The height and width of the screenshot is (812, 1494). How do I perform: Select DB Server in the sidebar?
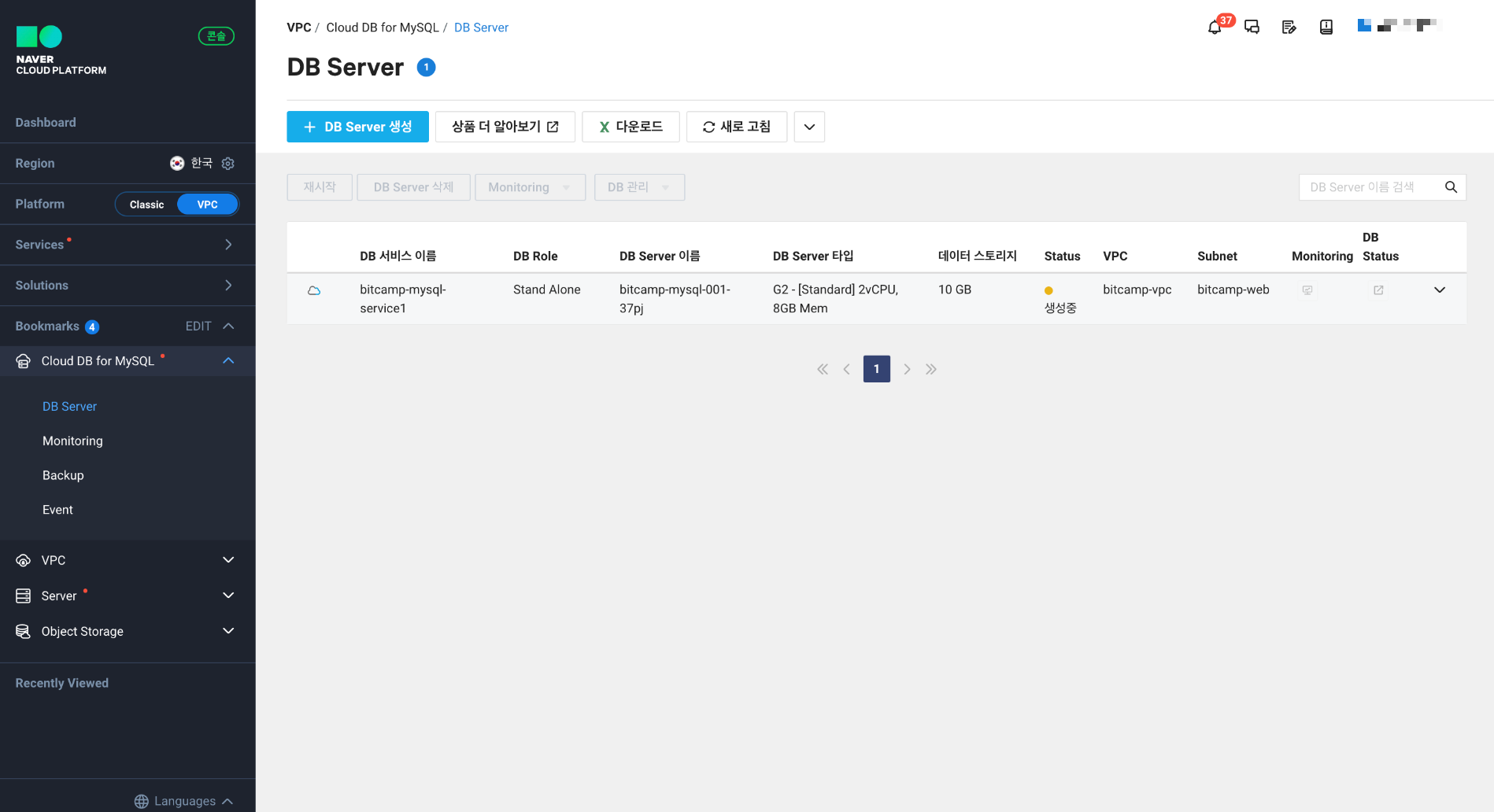point(70,407)
